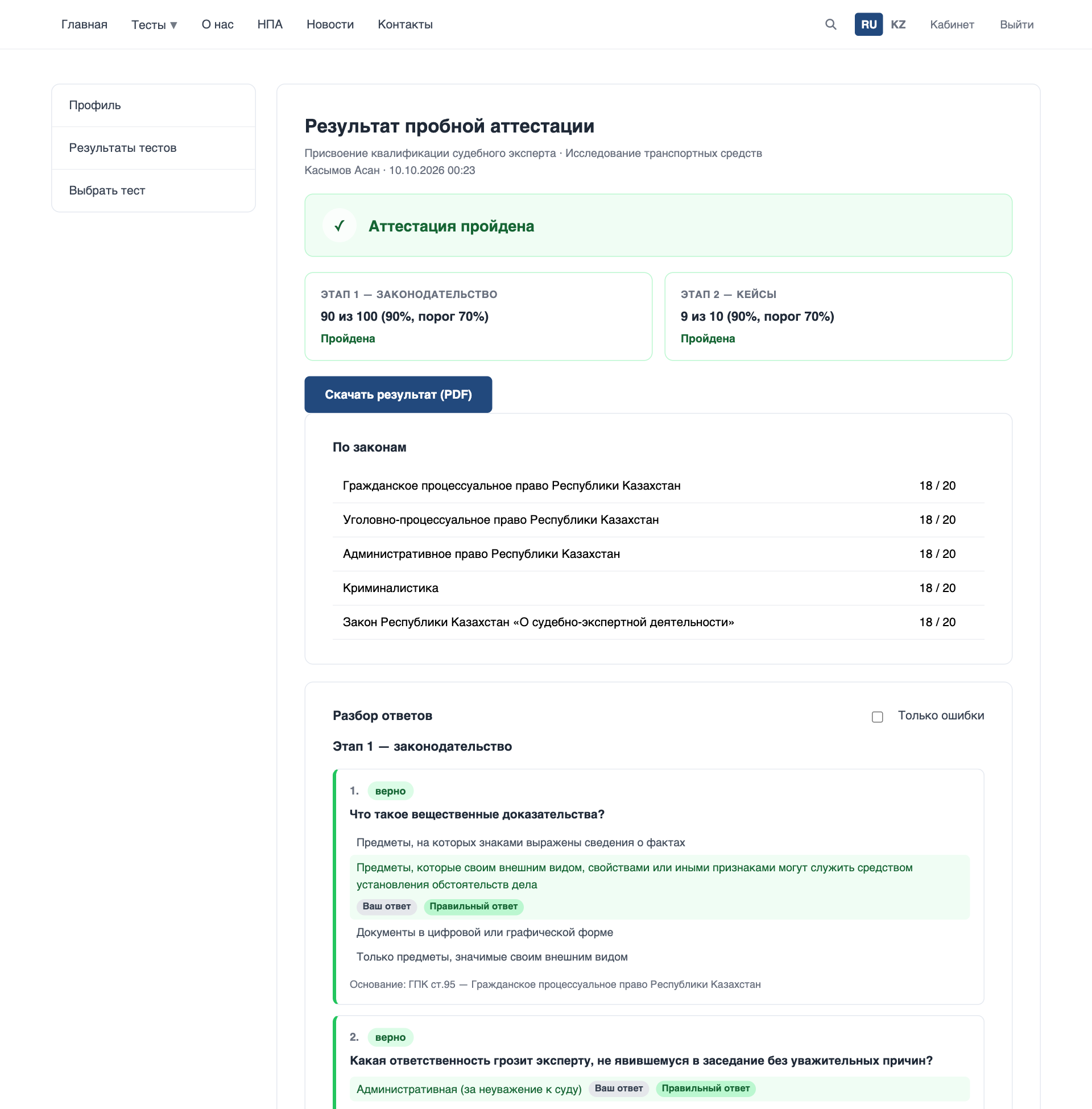The width and height of the screenshot is (1092, 1109).
Task: Click answer Предметы, на которых знаками выражены сведения
Action: [521, 843]
